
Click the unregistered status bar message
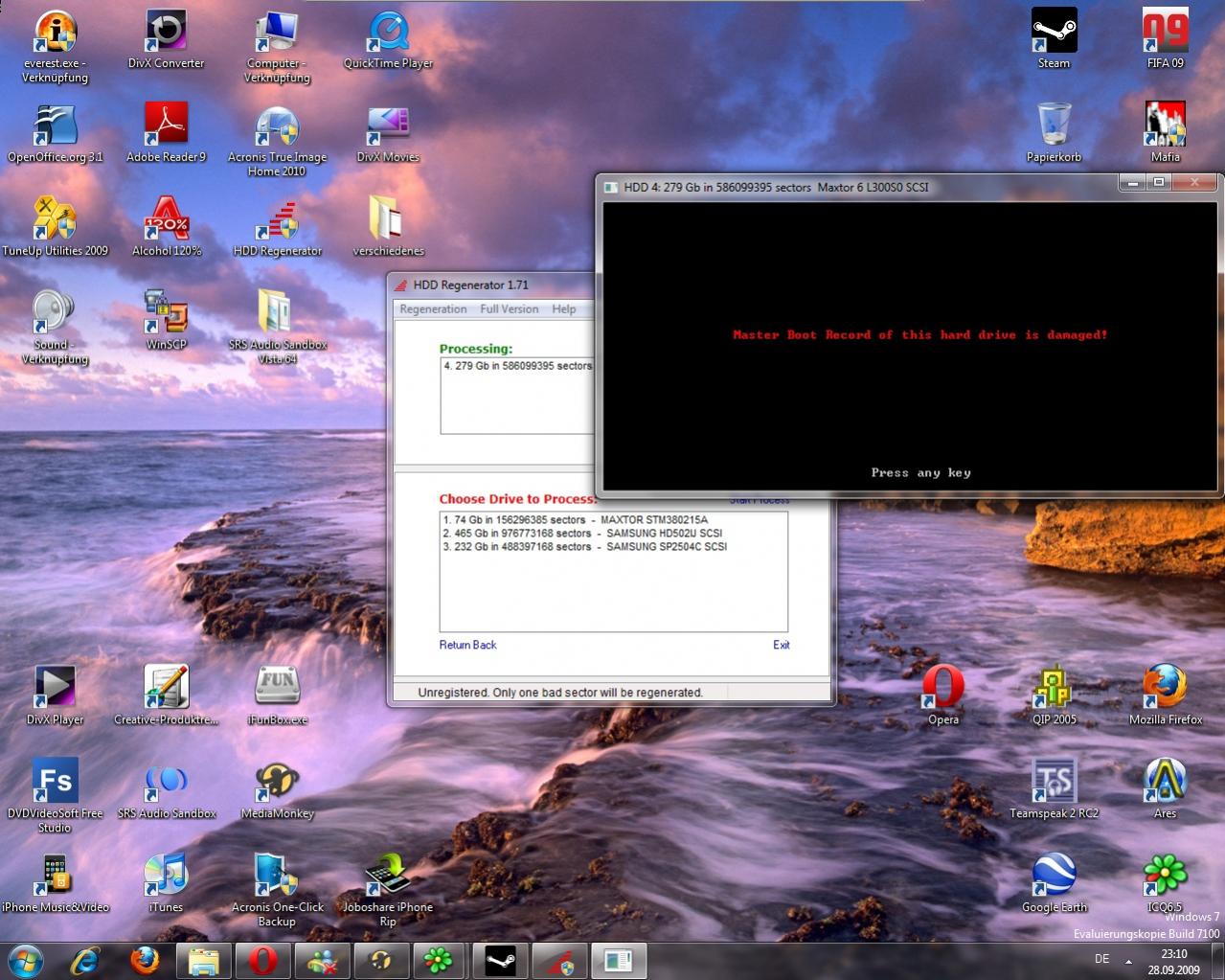pos(560,692)
